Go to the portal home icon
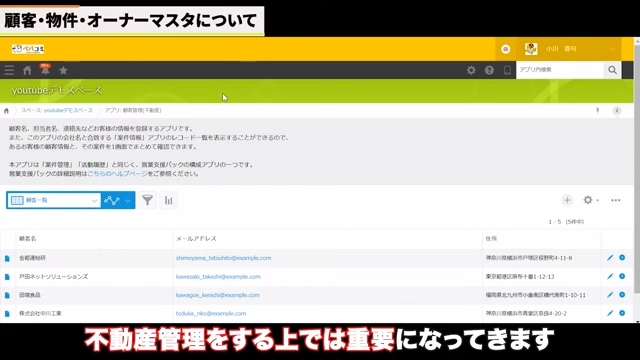Screen dimensions: 640x360 point(27,70)
